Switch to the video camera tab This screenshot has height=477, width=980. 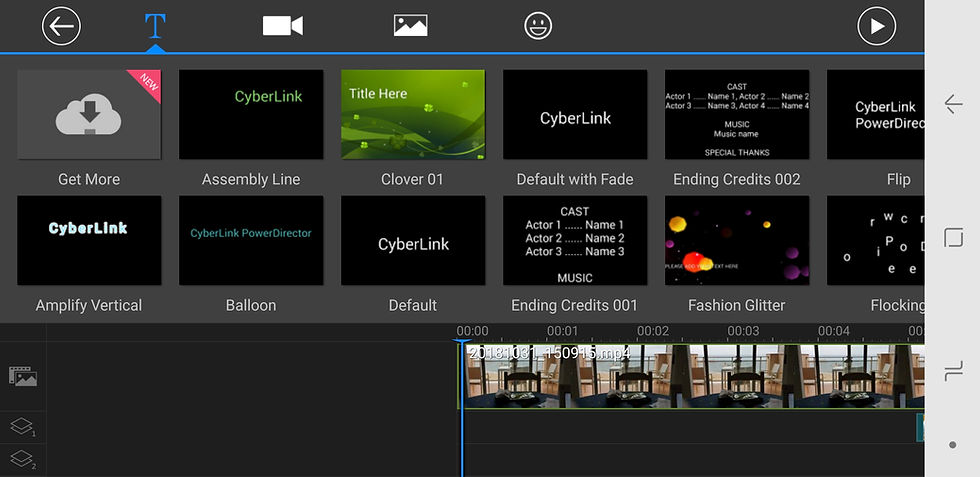282,26
